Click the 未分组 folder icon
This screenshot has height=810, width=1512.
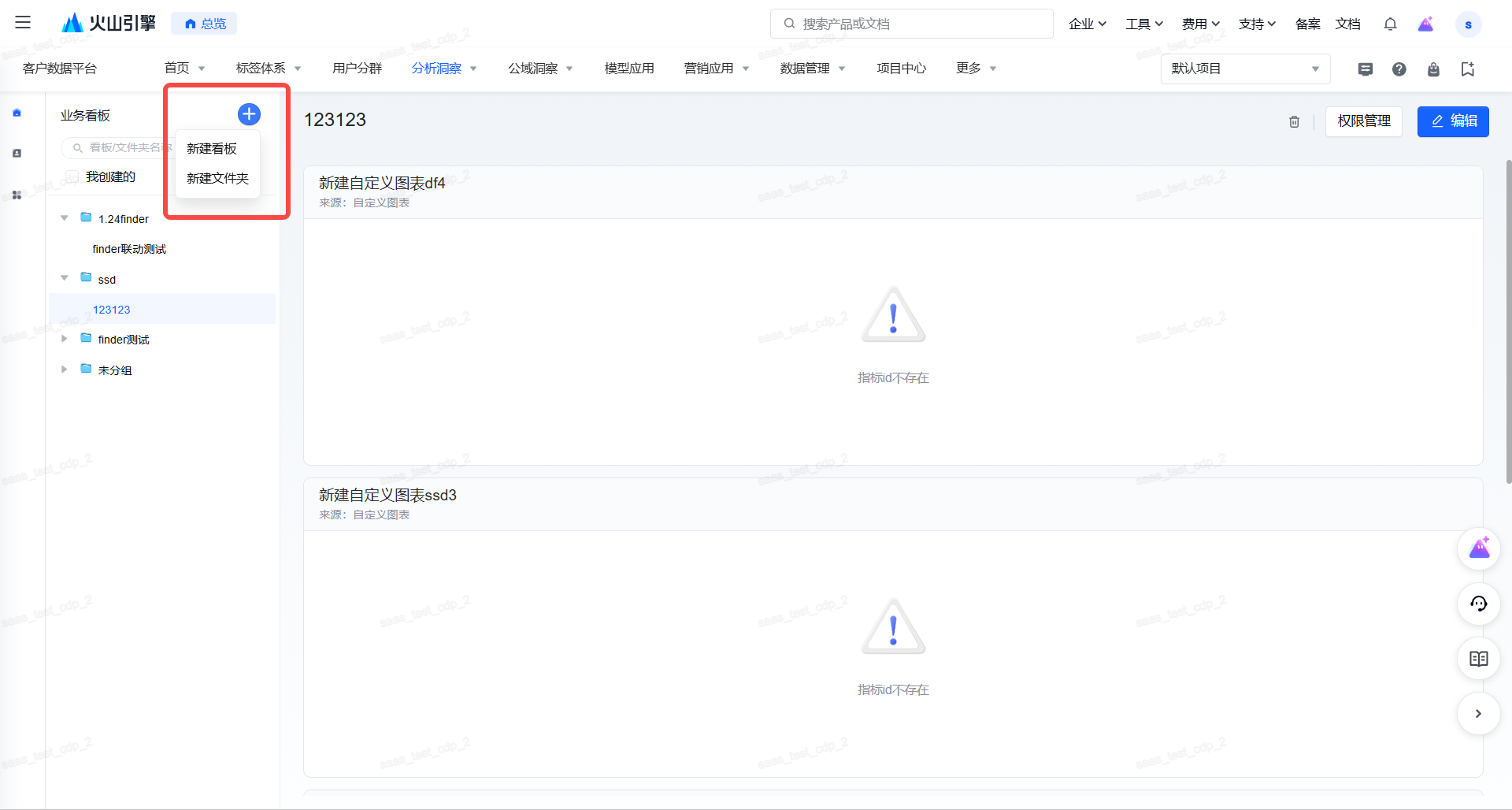pos(86,369)
